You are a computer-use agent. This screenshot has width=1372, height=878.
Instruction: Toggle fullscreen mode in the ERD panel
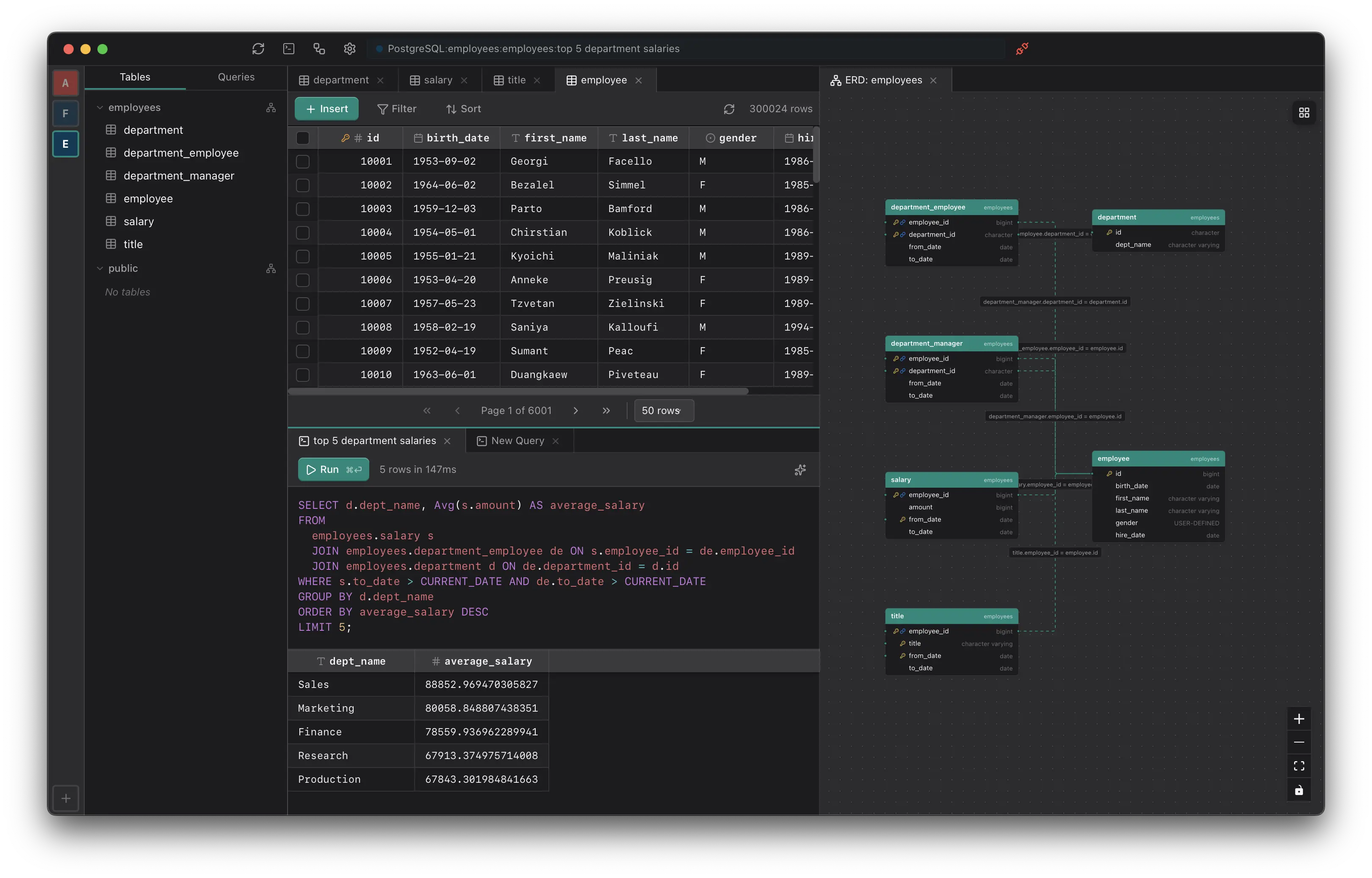tap(1299, 766)
